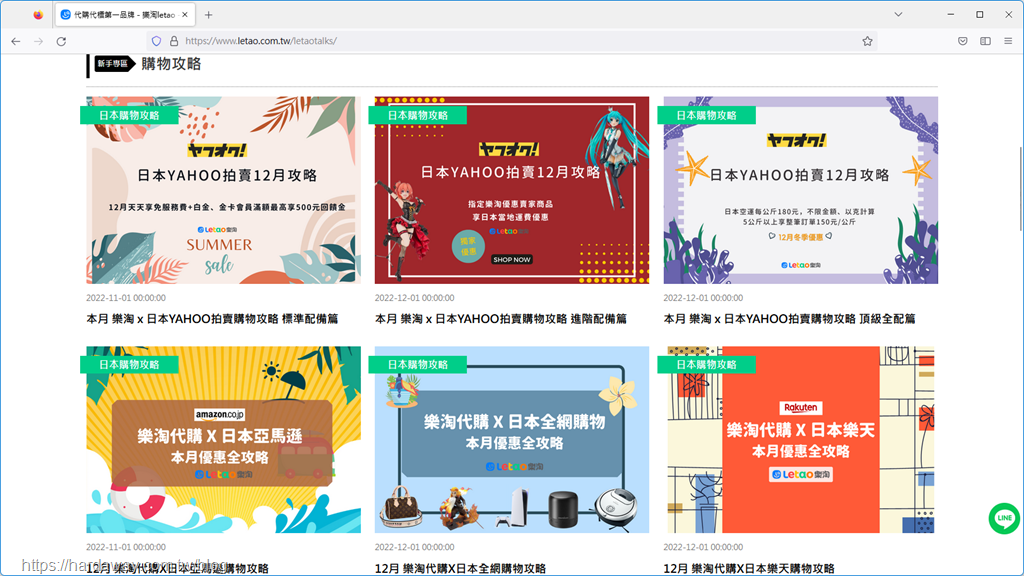View site security padlock info

[x=174, y=41]
